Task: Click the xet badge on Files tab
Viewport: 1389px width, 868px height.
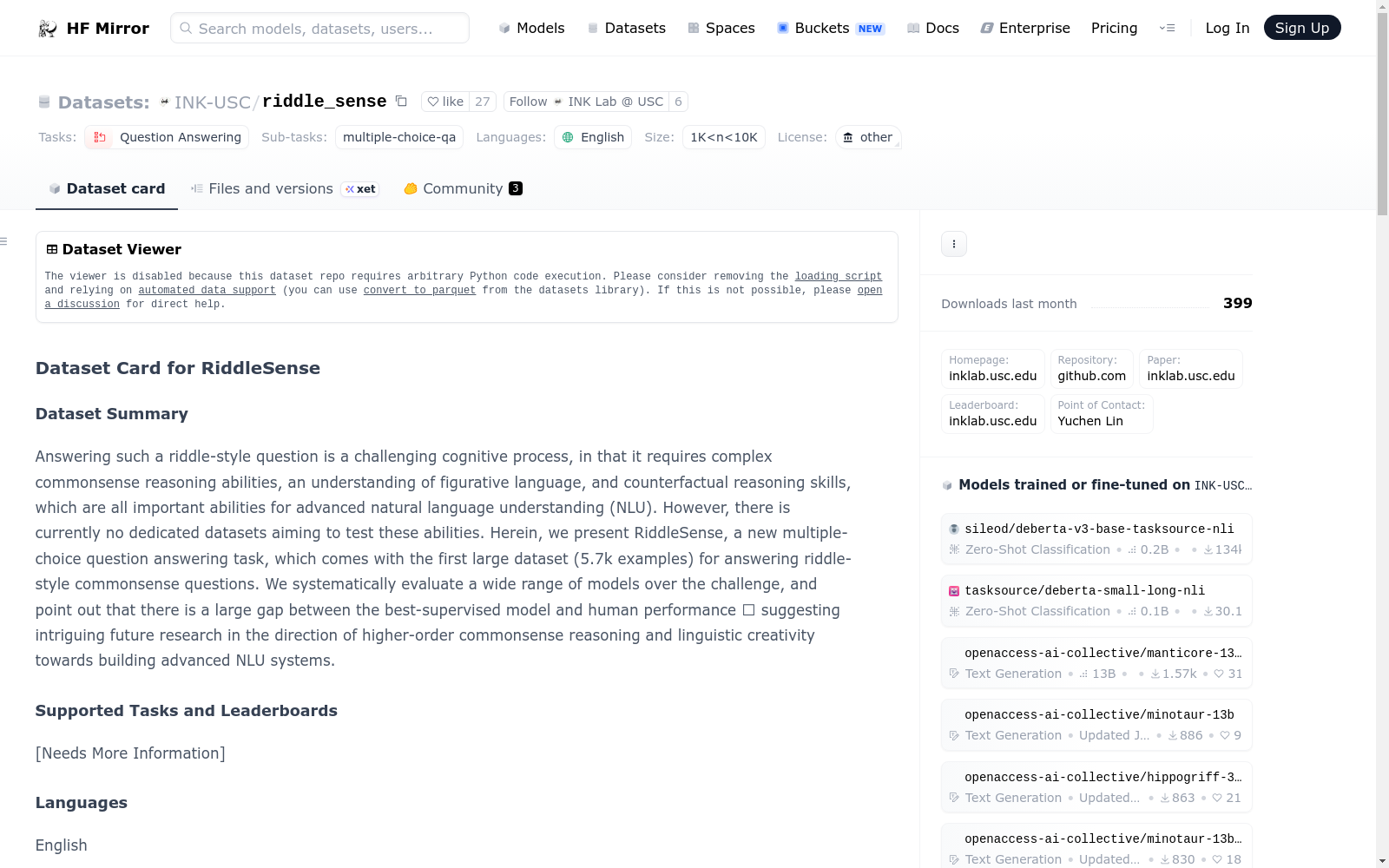Action: [x=360, y=189]
